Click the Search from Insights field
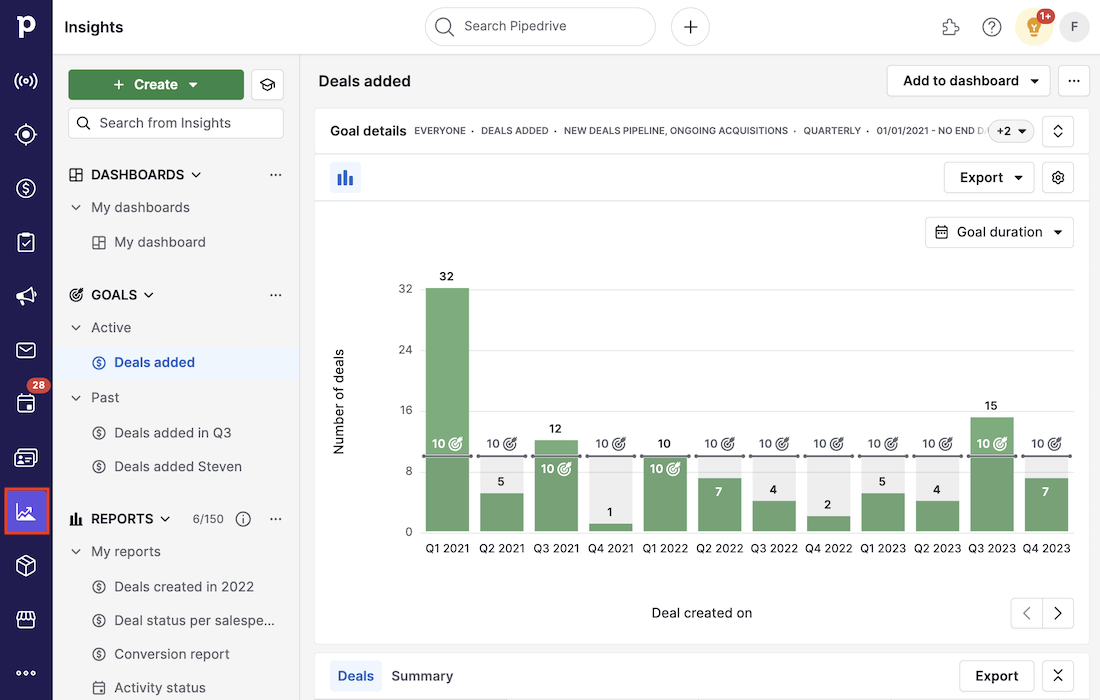 pos(175,122)
